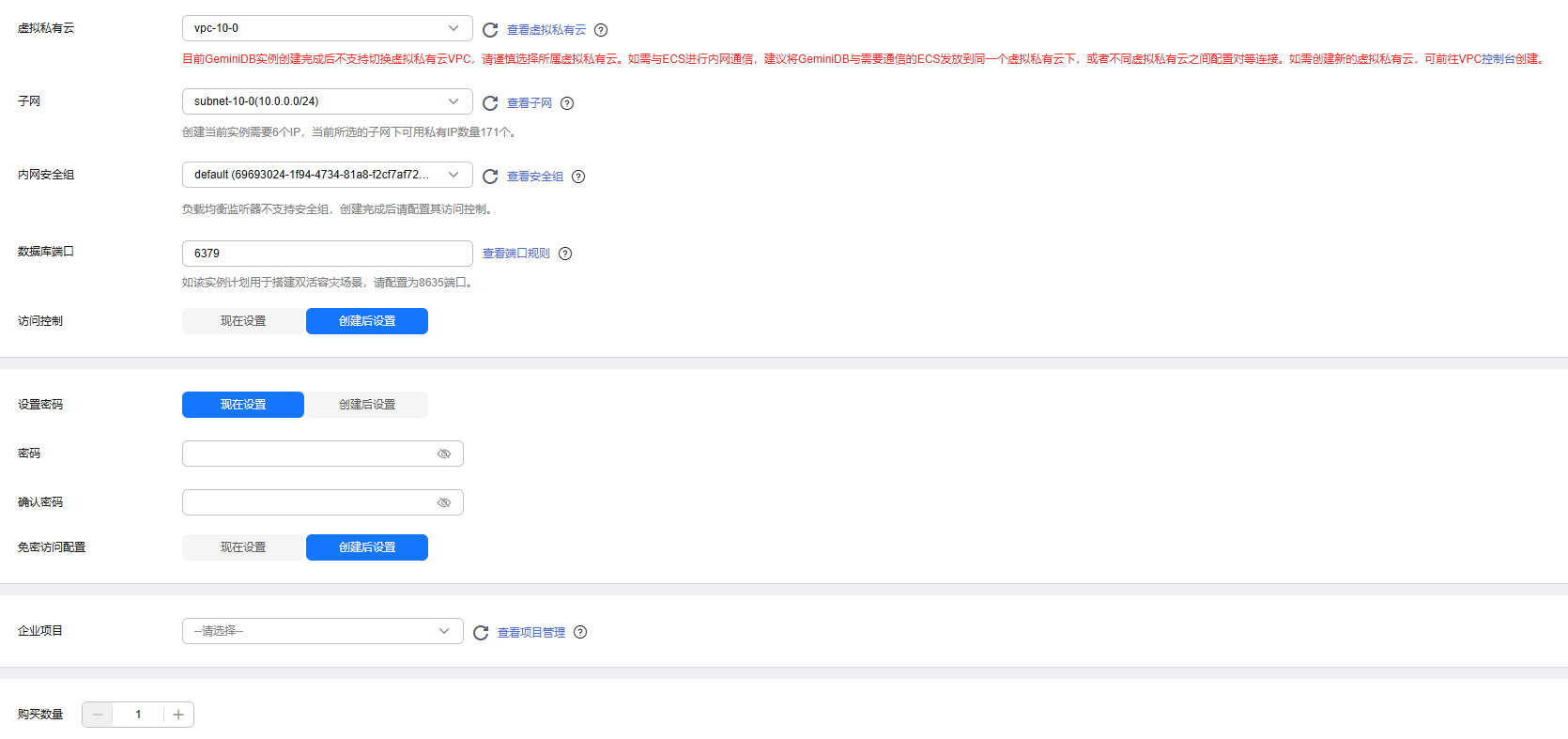The height and width of the screenshot is (739, 1568).
Task: Open help icon beside 查看项目管理
Action: click(x=580, y=632)
